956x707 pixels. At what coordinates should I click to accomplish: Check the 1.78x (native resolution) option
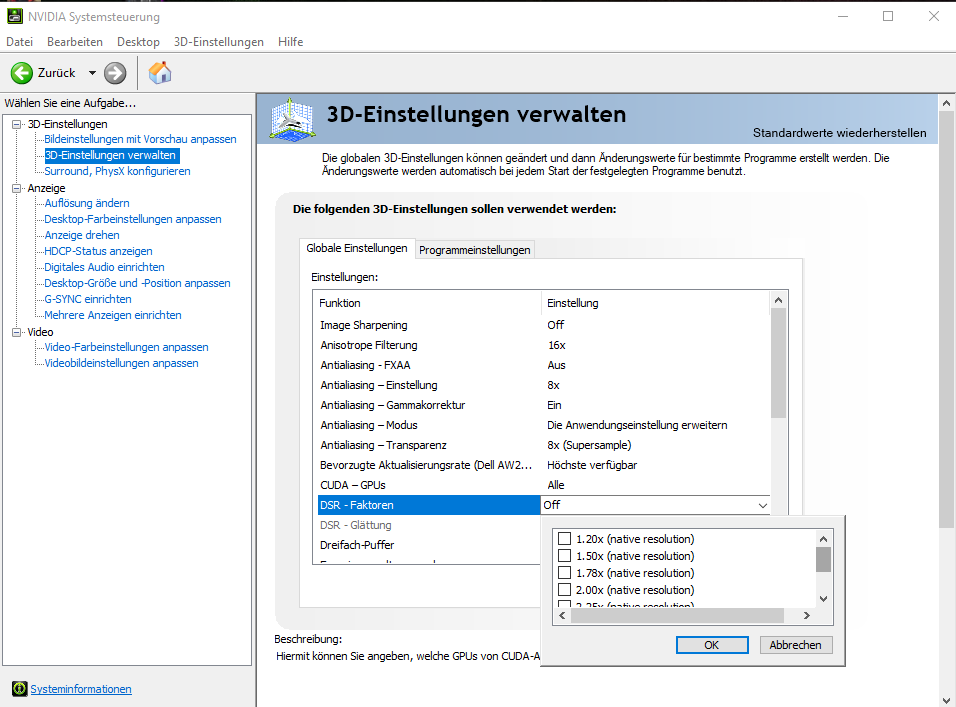click(565, 573)
